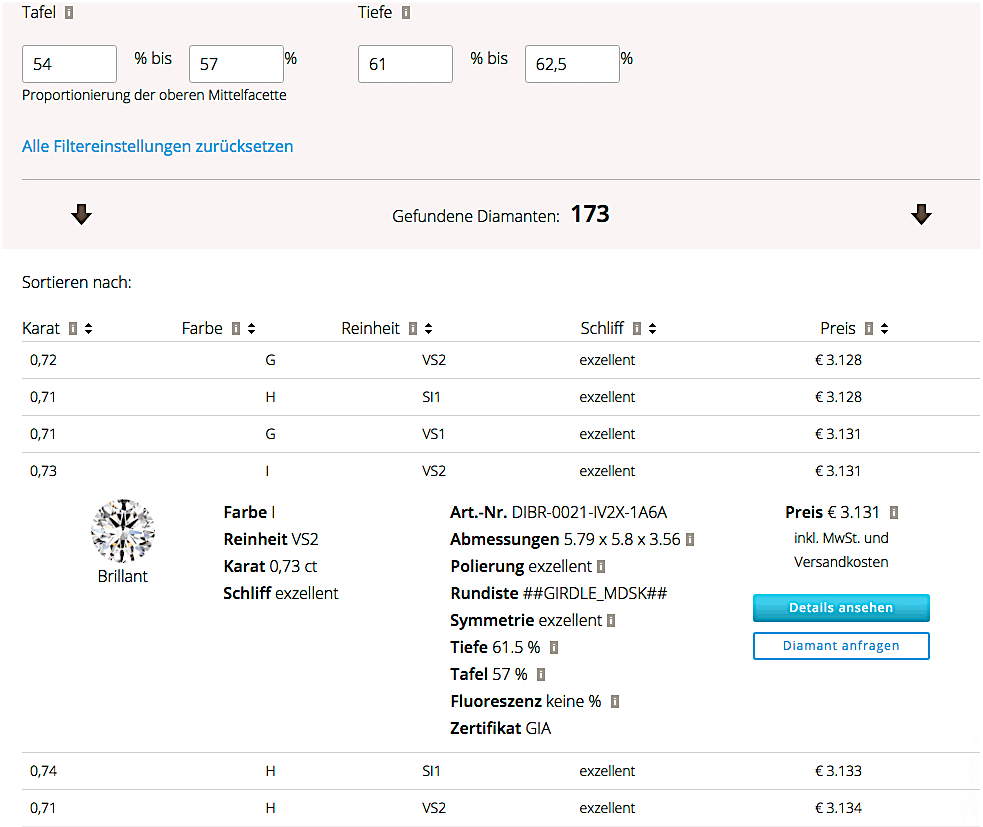Select the 0,71 H SI1 row priced € 3.128

500,397
